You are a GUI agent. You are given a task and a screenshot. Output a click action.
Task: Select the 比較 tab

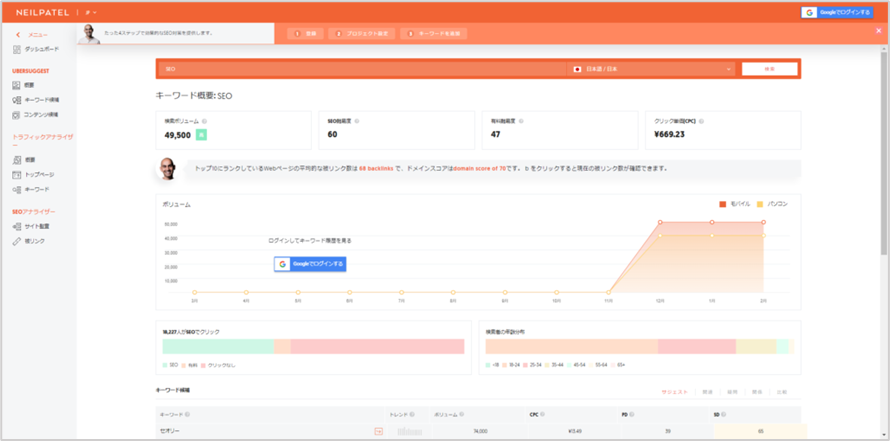(781, 392)
